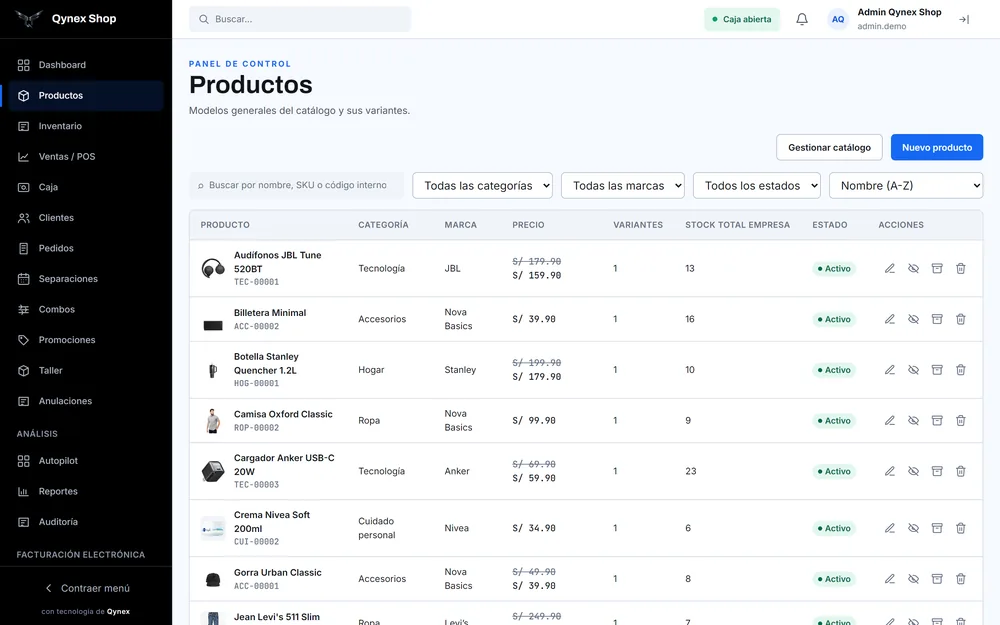
Task: Select the Productos sidebar item
Action: pyautogui.click(x=86, y=96)
